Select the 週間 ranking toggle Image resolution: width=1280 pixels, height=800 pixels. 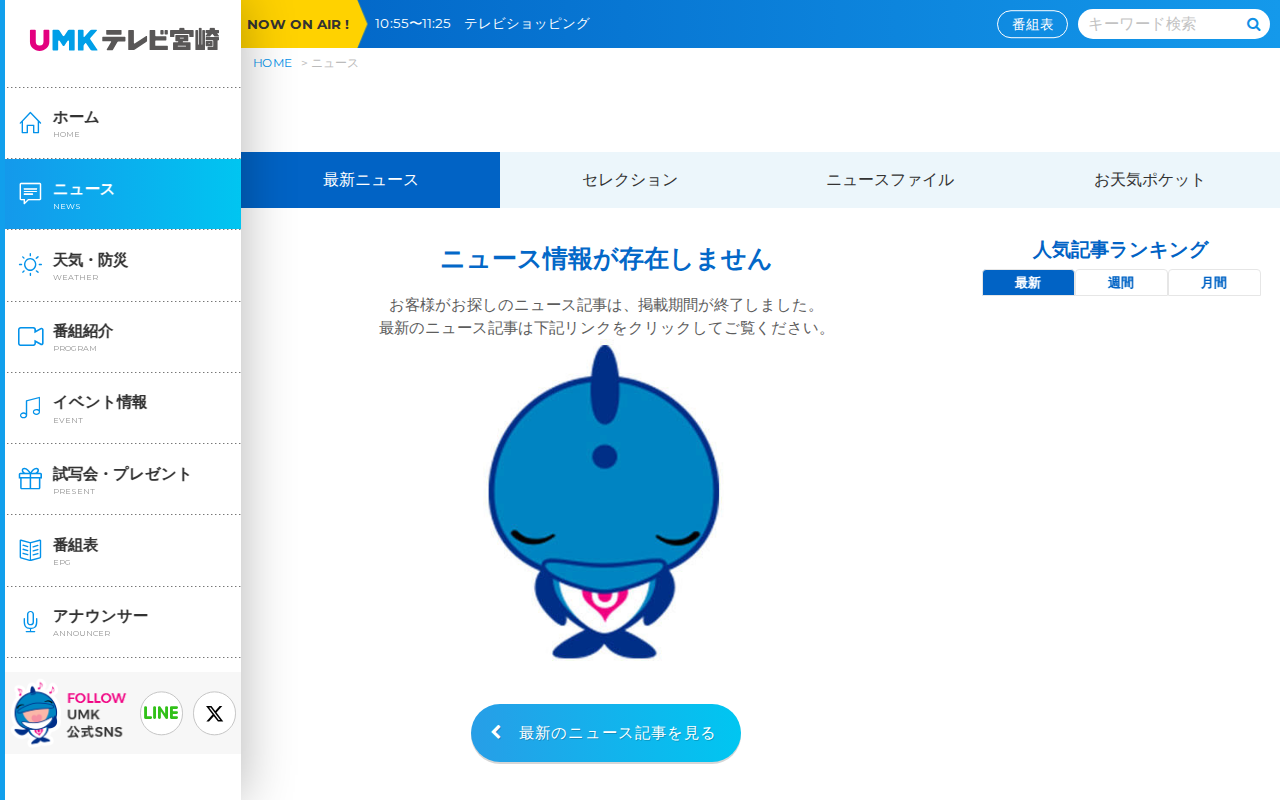[x=1121, y=283]
